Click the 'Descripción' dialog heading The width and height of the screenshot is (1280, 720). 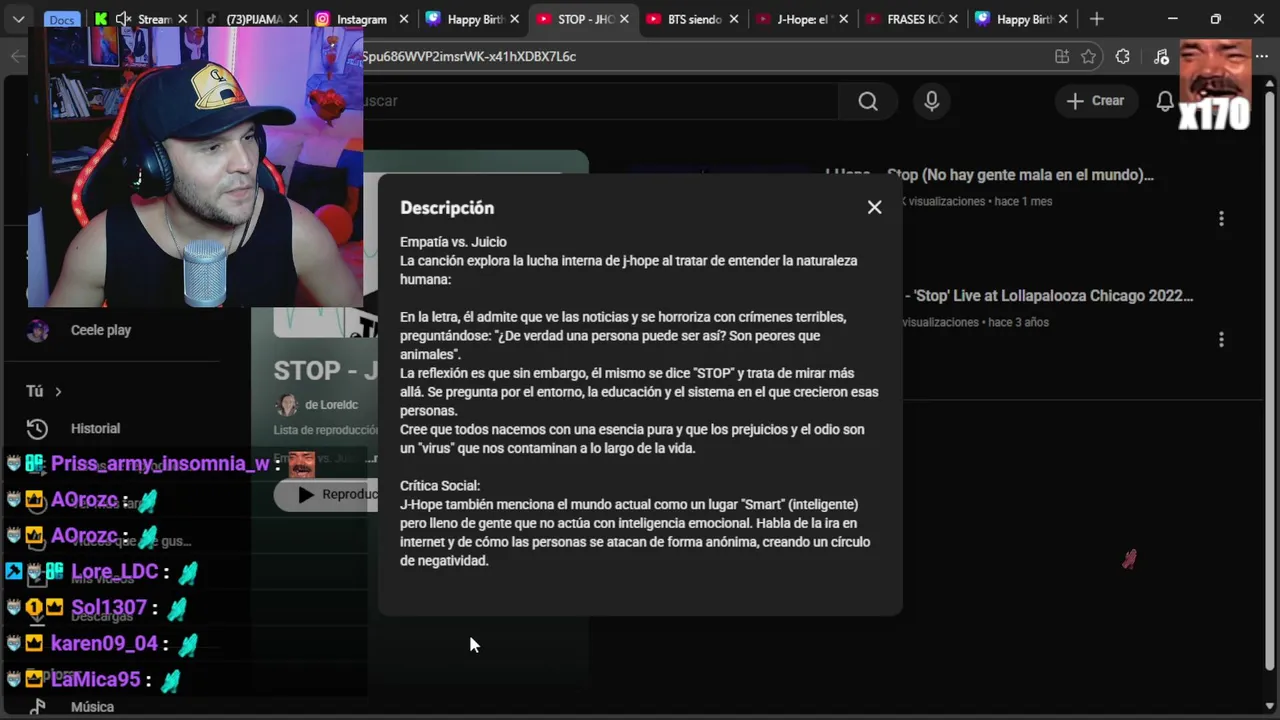(x=447, y=208)
